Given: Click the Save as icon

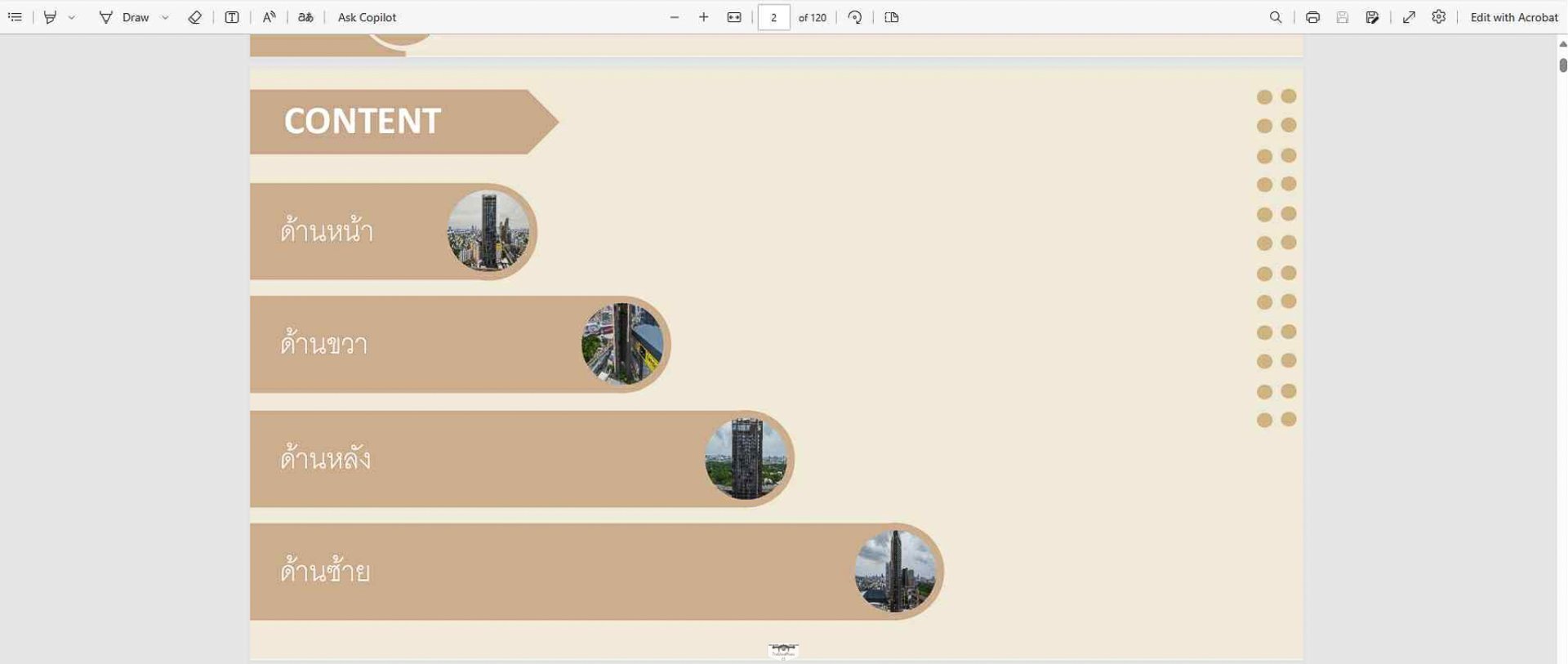Looking at the screenshot, I should [x=1373, y=17].
